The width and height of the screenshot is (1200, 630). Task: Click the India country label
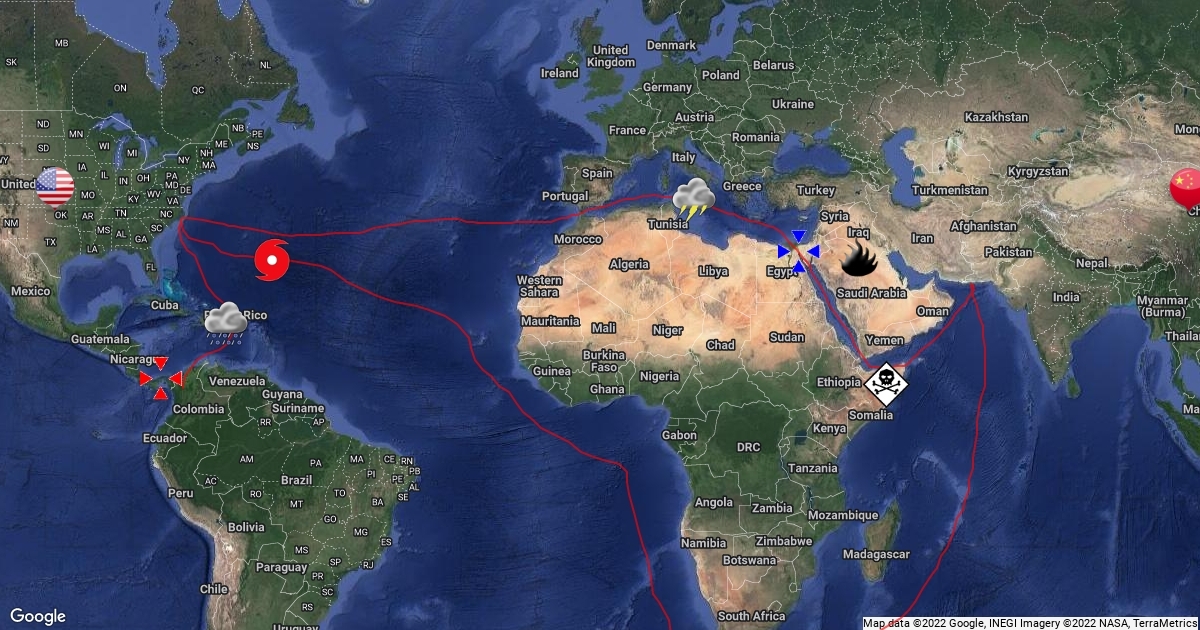click(1066, 298)
